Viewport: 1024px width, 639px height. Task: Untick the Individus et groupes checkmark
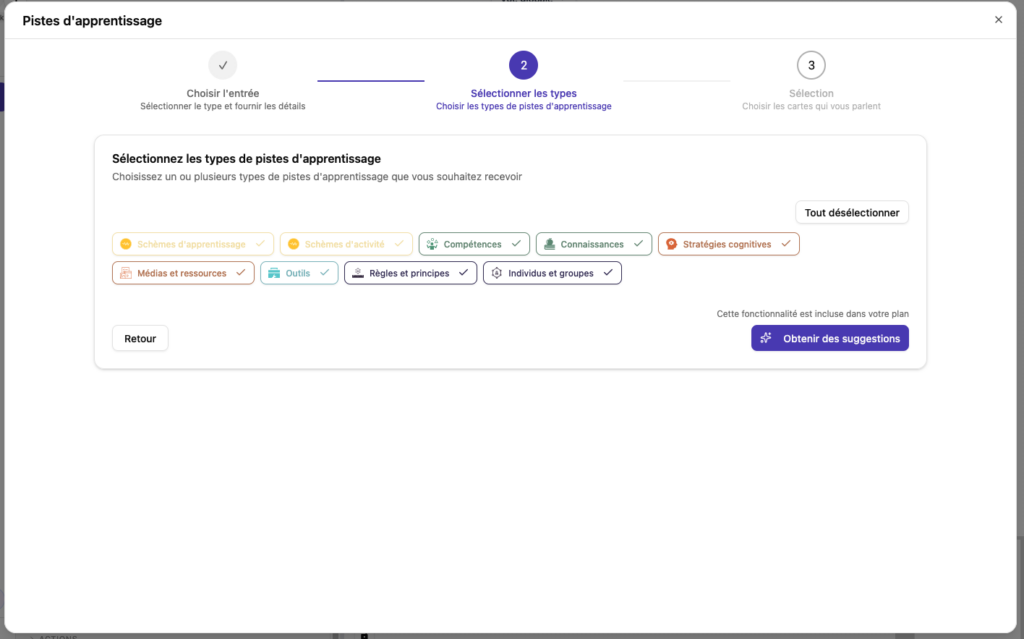click(x=608, y=272)
